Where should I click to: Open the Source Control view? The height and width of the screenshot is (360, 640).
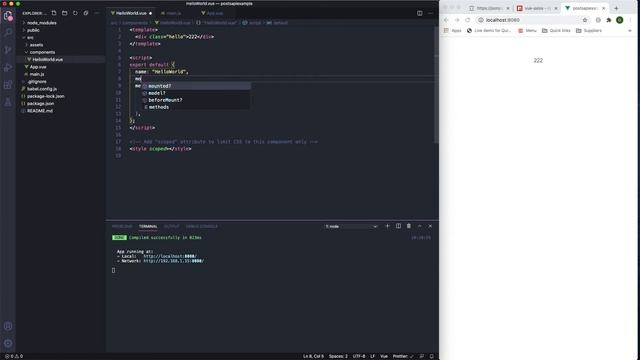coord(8,50)
